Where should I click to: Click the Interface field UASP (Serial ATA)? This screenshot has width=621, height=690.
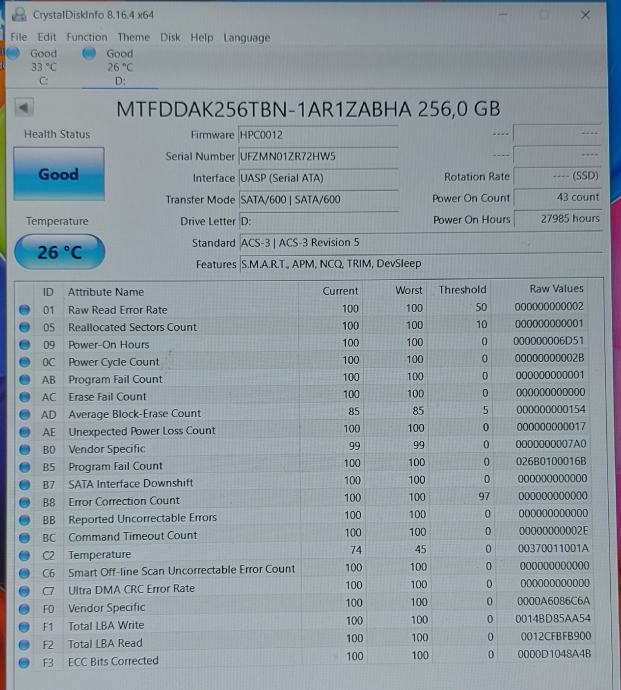[x=318, y=178]
